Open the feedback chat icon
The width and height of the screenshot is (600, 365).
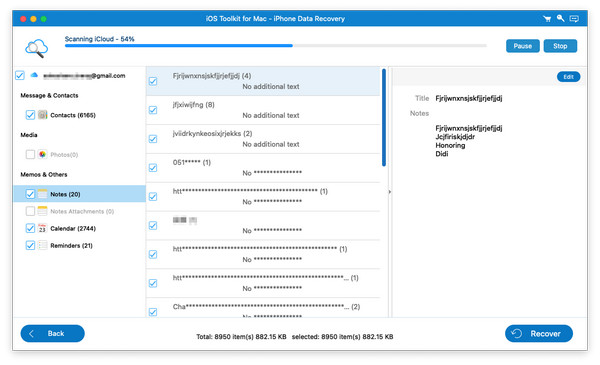tap(574, 18)
